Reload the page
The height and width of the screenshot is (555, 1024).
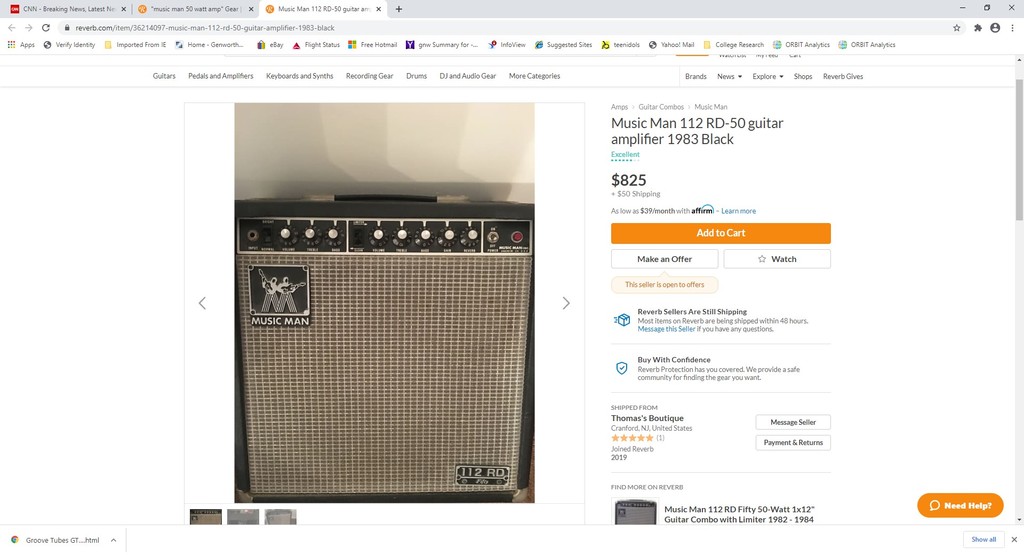click(x=46, y=28)
